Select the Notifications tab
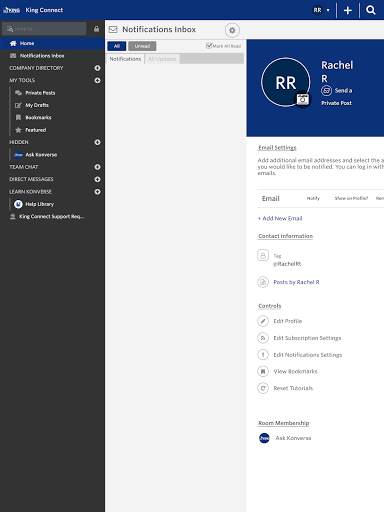This screenshot has width=384, height=512. click(125, 59)
